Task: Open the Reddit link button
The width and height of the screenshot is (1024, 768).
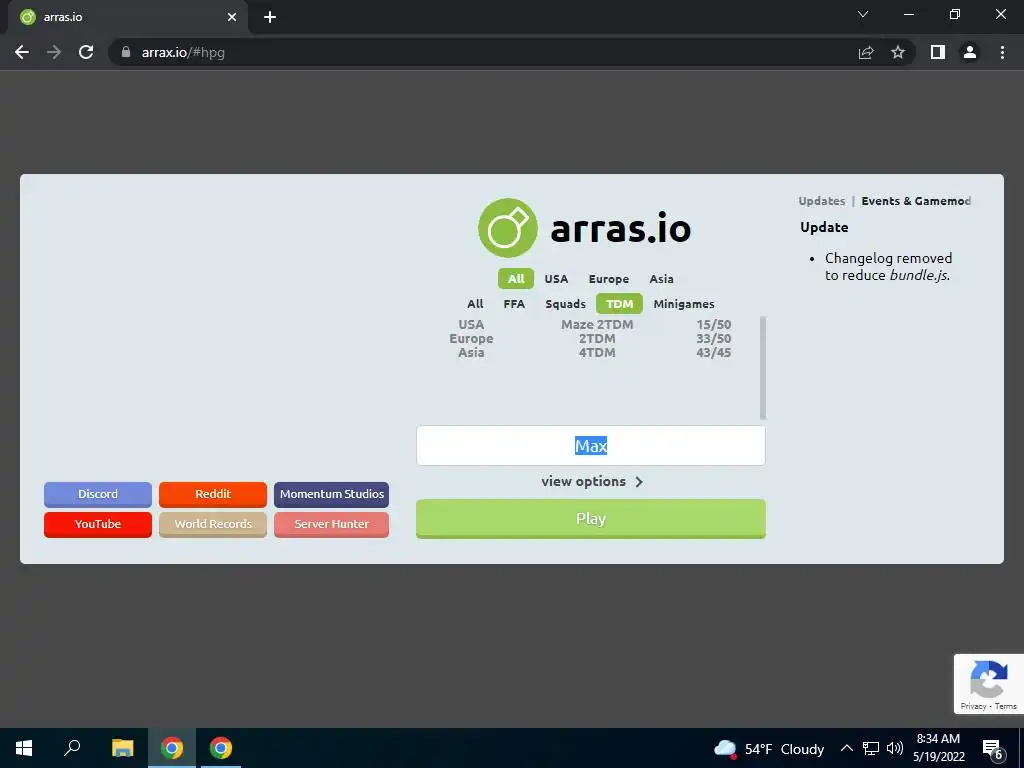Action: click(x=213, y=494)
